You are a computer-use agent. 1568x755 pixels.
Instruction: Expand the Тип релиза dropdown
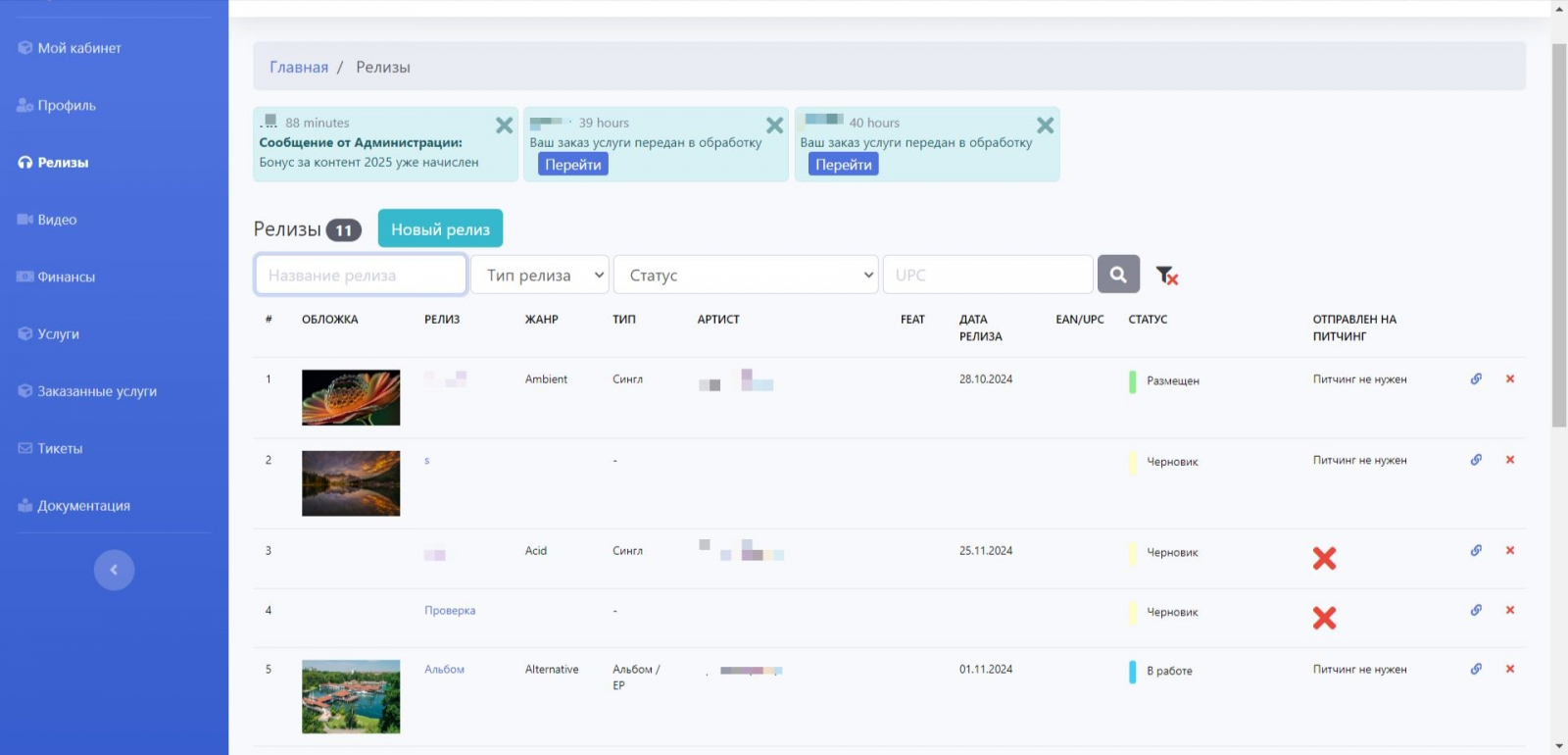click(x=540, y=276)
